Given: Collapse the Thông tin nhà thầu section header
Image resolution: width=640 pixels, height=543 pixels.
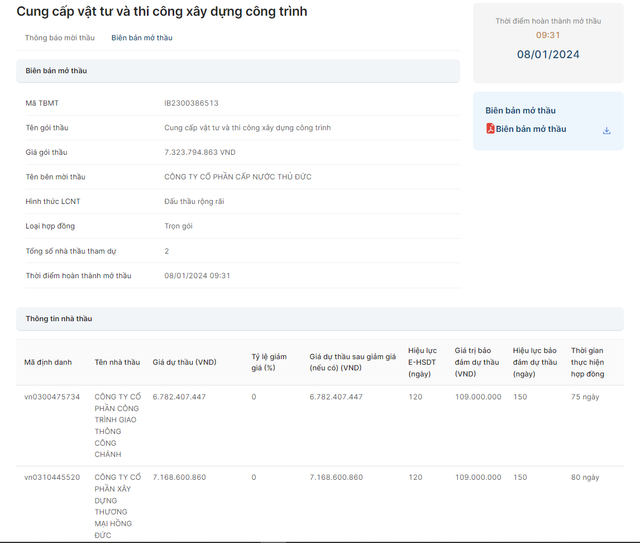Looking at the screenshot, I should 319,319.
